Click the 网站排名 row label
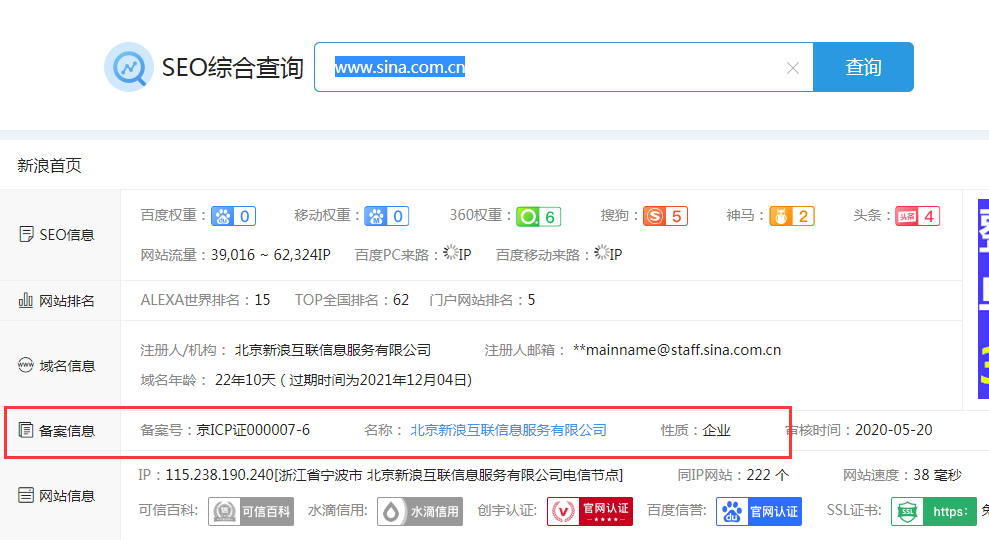The height and width of the screenshot is (540, 989). 67,300
